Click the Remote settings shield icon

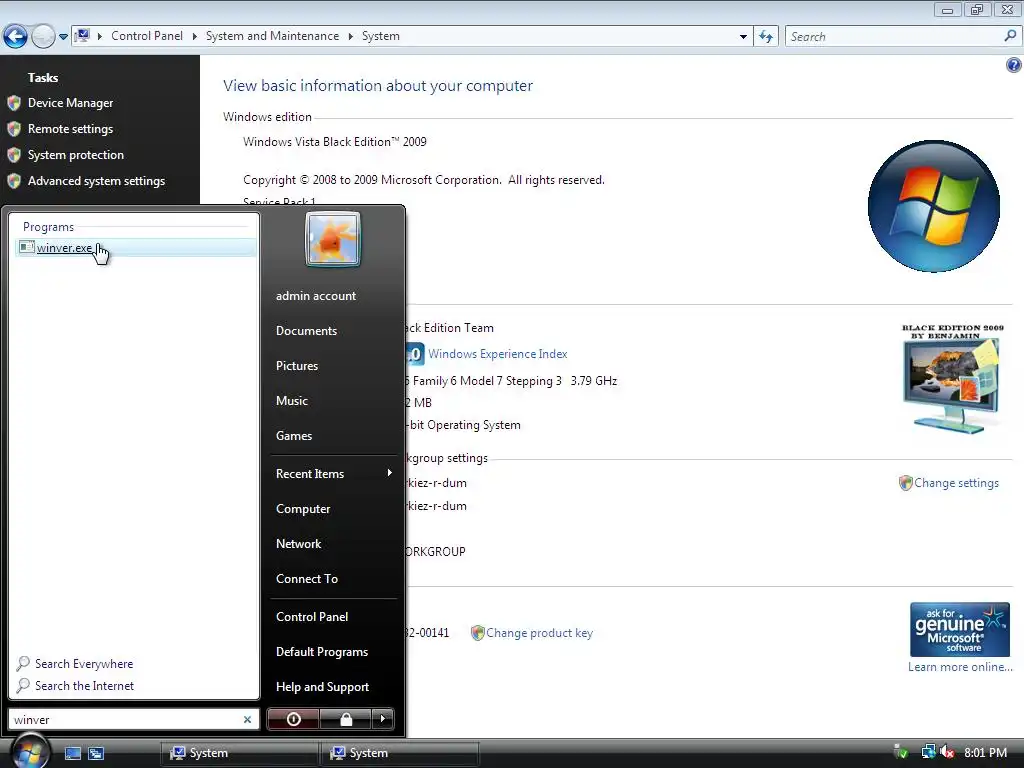(14, 129)
